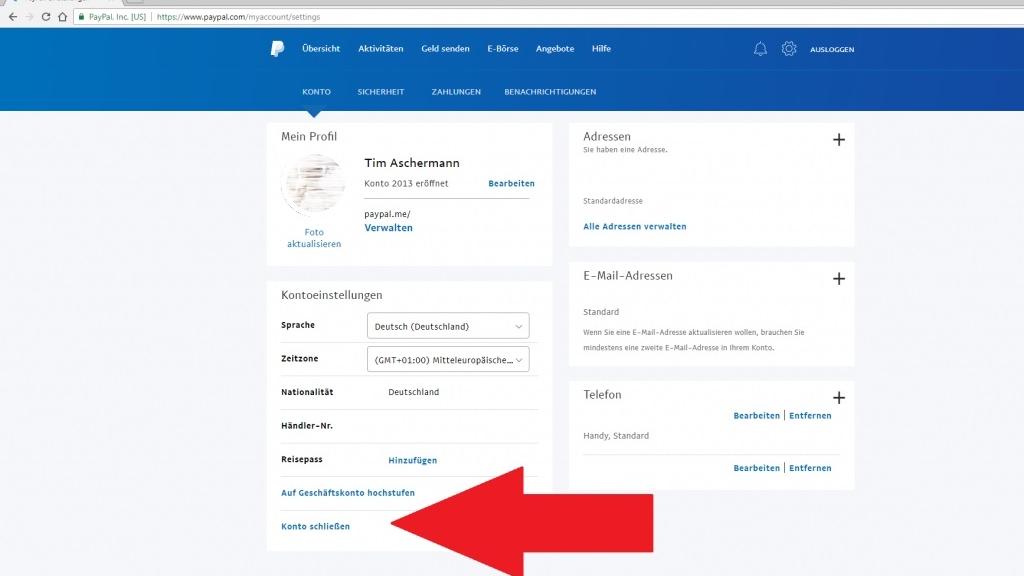Click the browser address bar URL
Screen dimensions: 1024x576
tap(238, 17)
